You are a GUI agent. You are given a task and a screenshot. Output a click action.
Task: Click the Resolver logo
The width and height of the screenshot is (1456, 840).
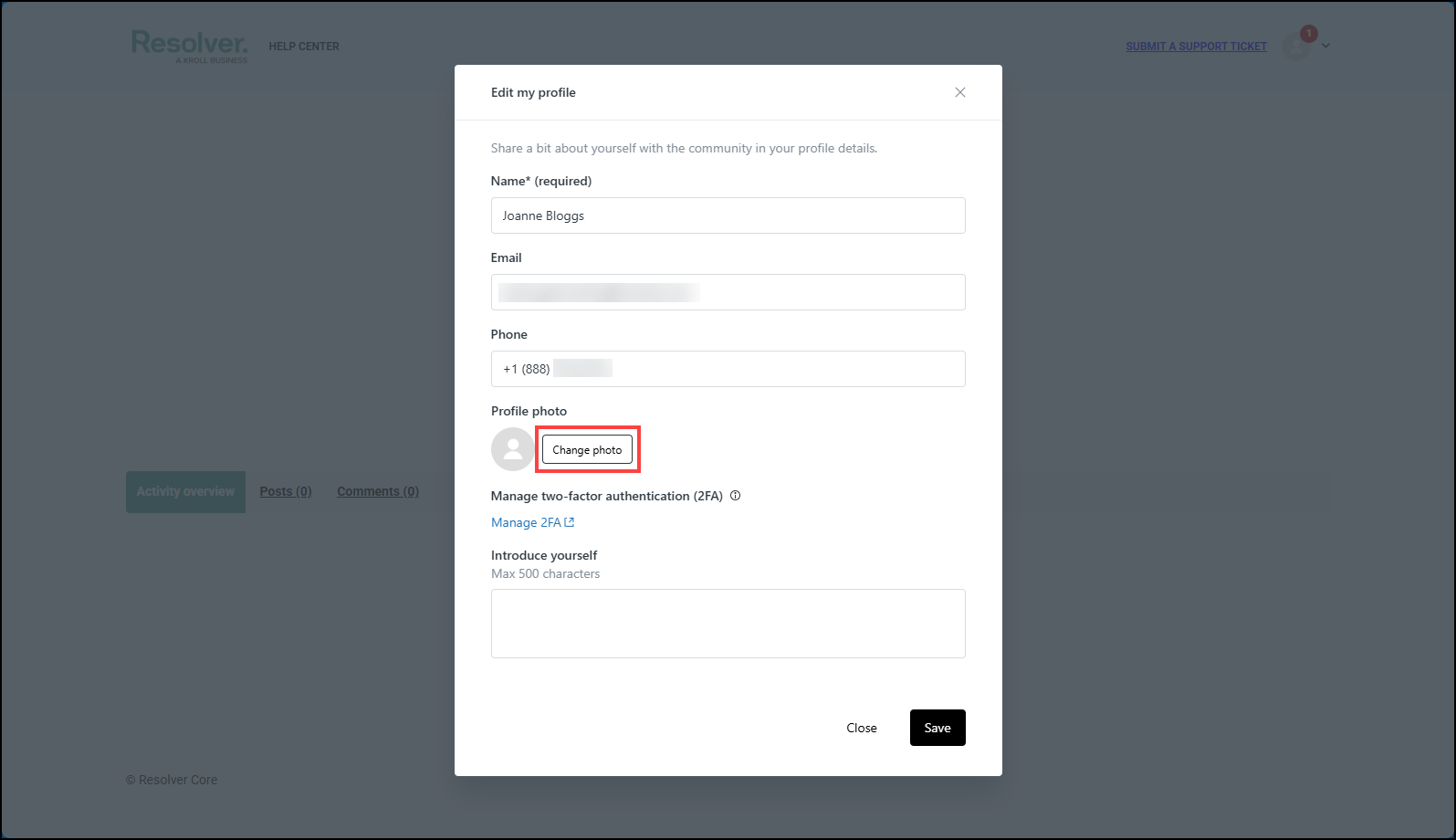tap(189, 46)
